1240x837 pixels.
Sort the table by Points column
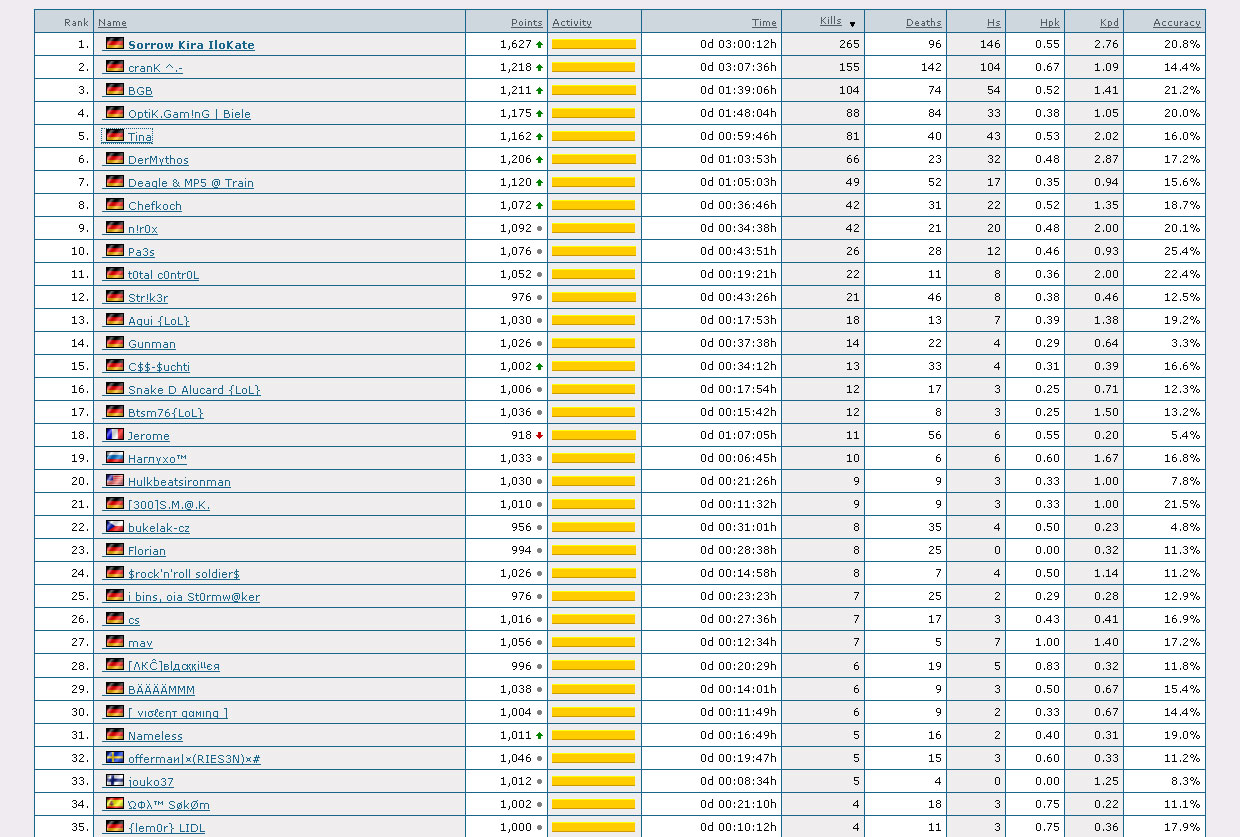click(526, 22)
